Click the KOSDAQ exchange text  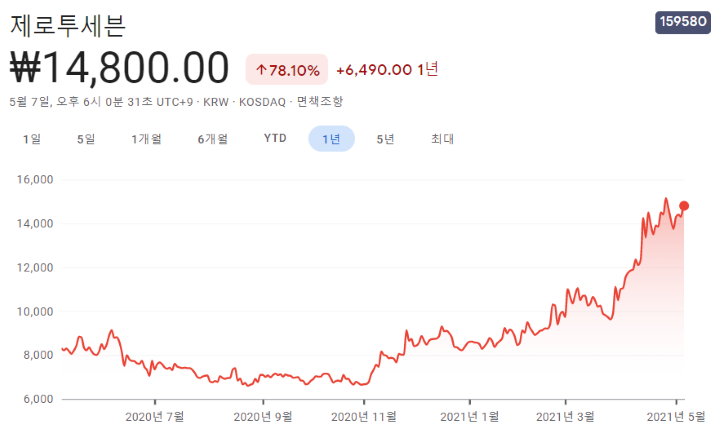[x=262, y=102]
